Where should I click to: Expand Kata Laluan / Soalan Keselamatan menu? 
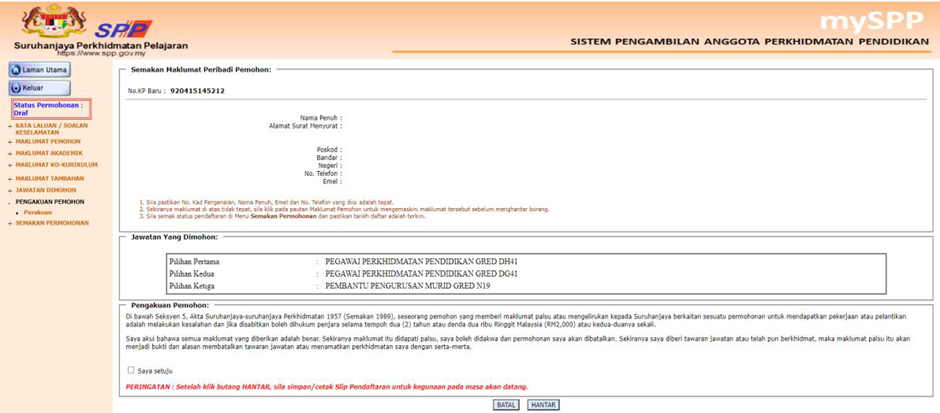pyautogui.click(x=50, y=128)
